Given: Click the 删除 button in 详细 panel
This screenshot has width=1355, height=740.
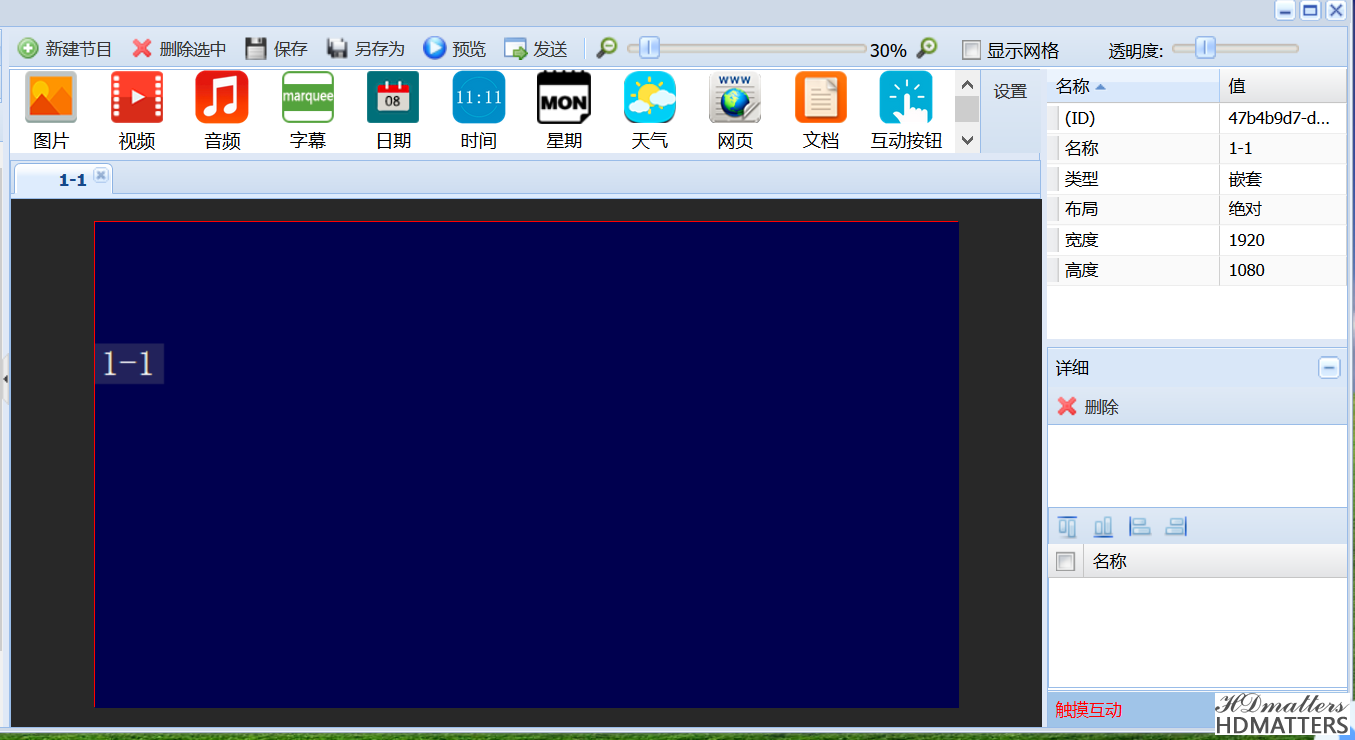Looking at the screenshot, I should point(1089,407).
